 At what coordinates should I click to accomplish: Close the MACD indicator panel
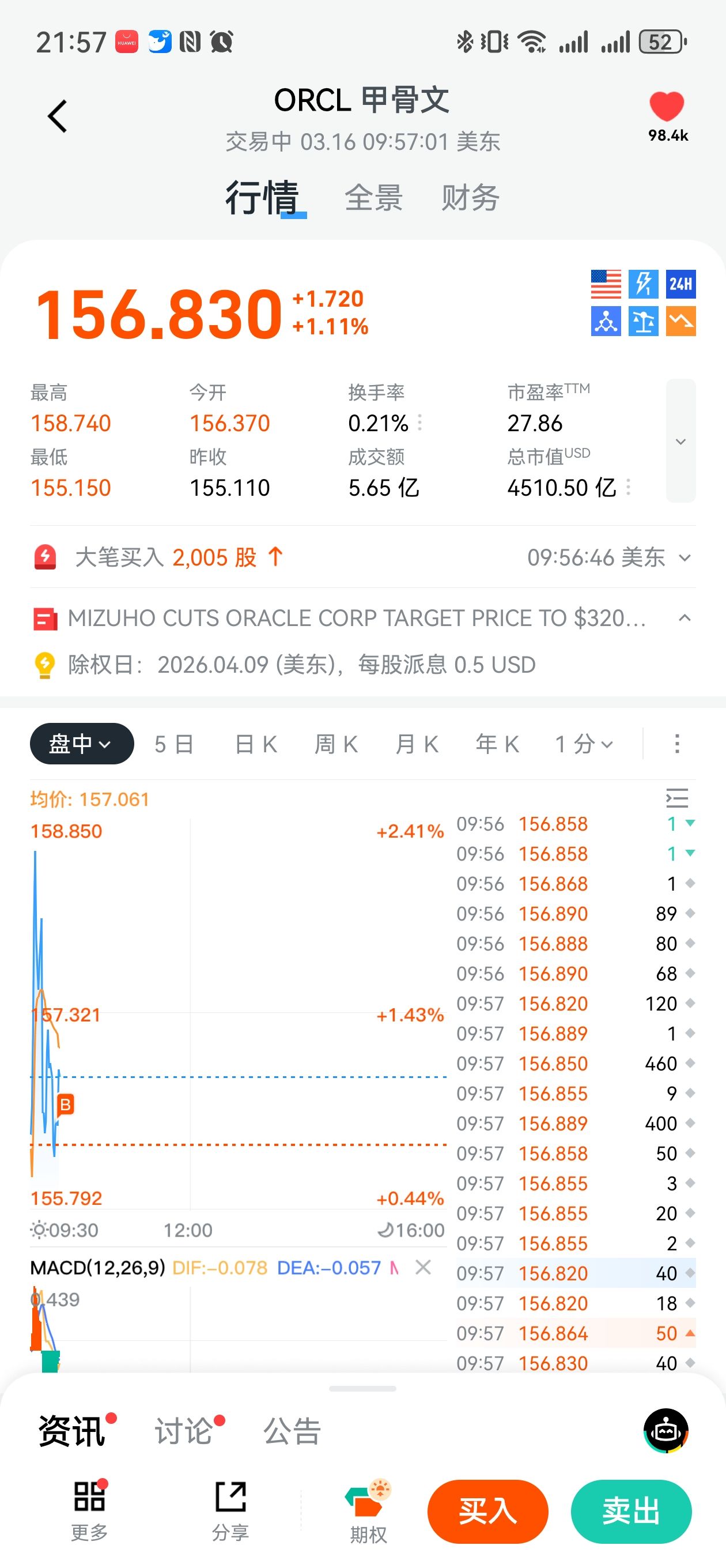click(x=423, y=1267)
